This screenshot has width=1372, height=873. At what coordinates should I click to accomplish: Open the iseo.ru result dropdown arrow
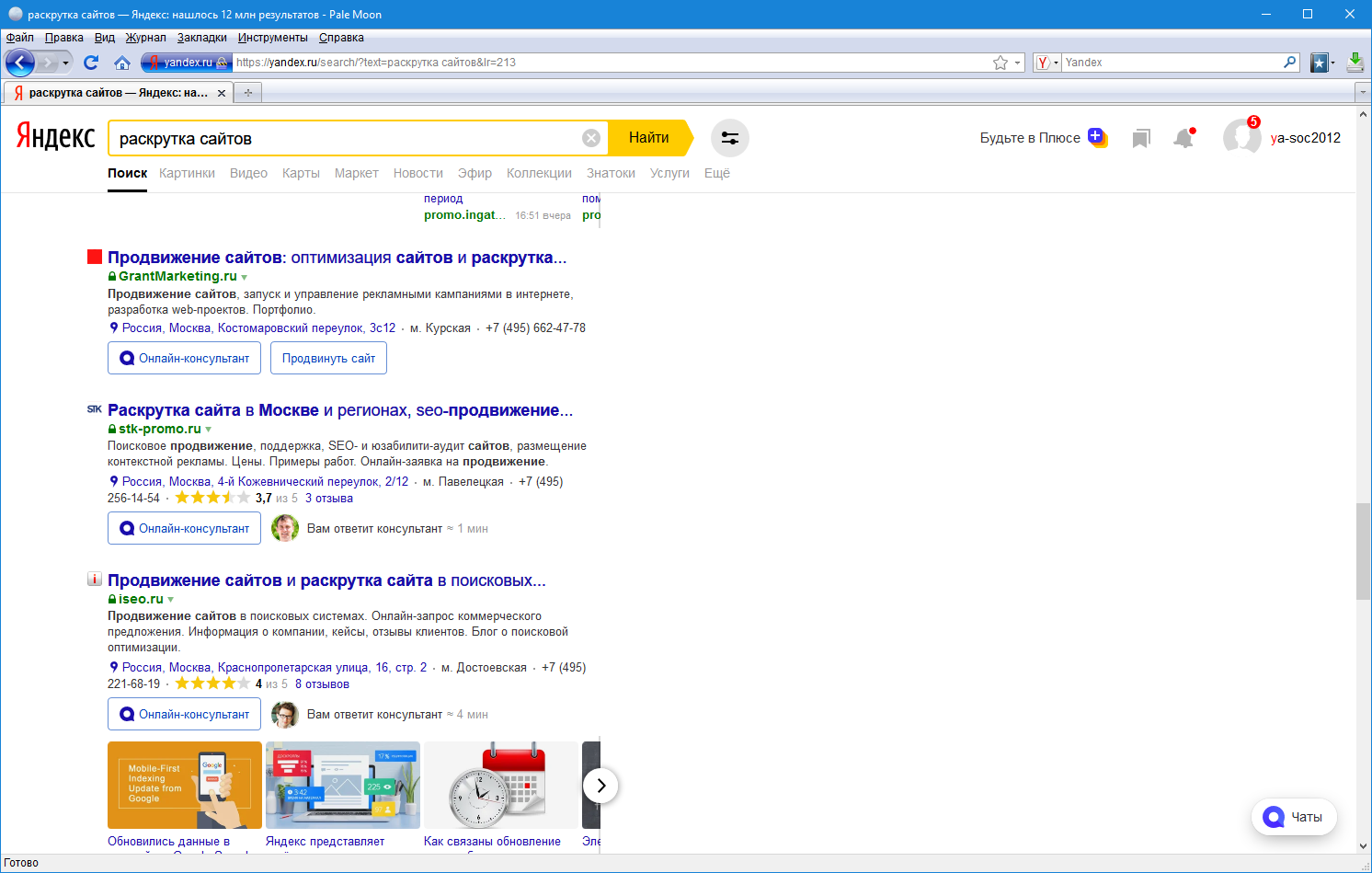pos(171,600)
